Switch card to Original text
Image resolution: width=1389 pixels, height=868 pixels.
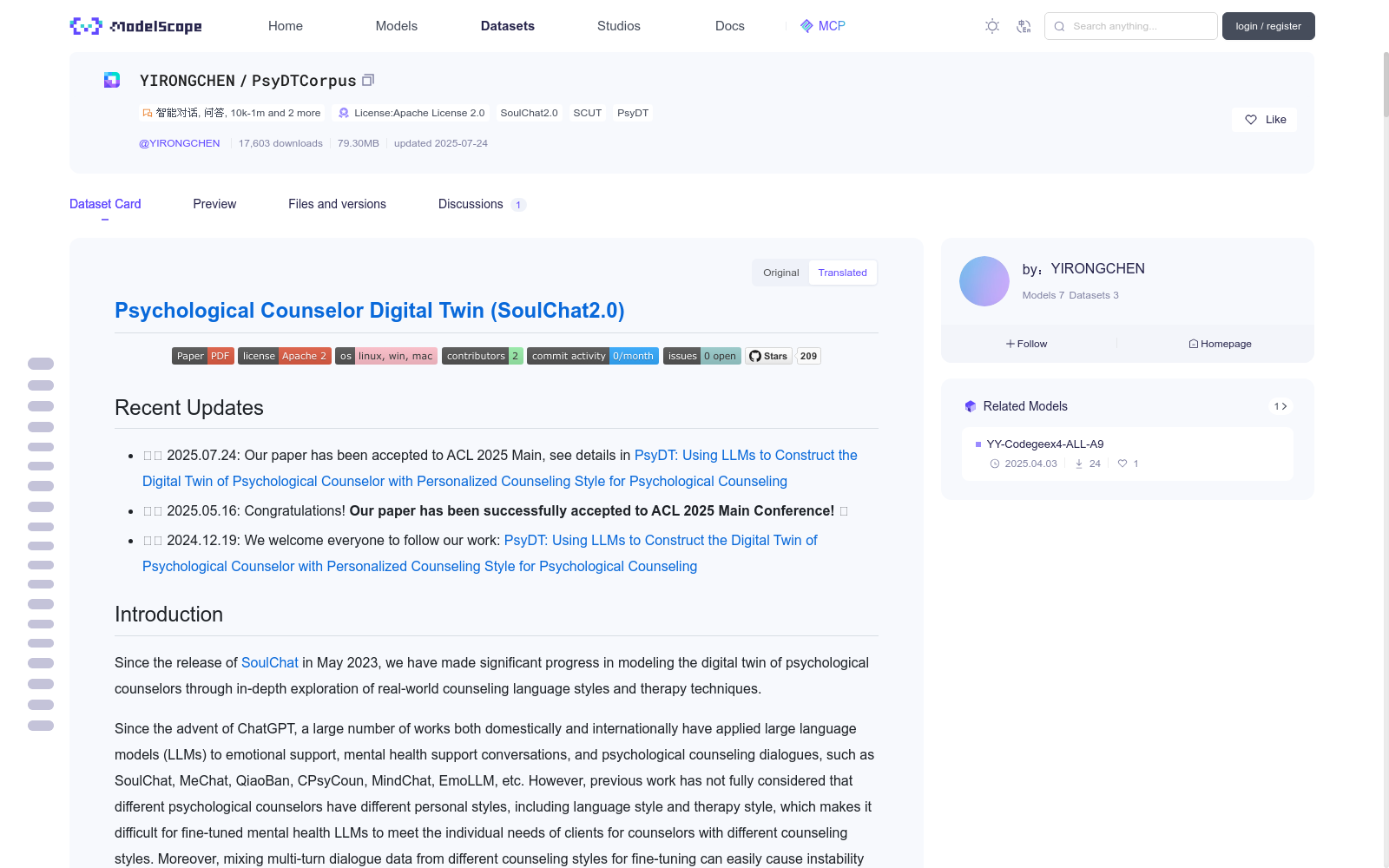pos(780,273)
